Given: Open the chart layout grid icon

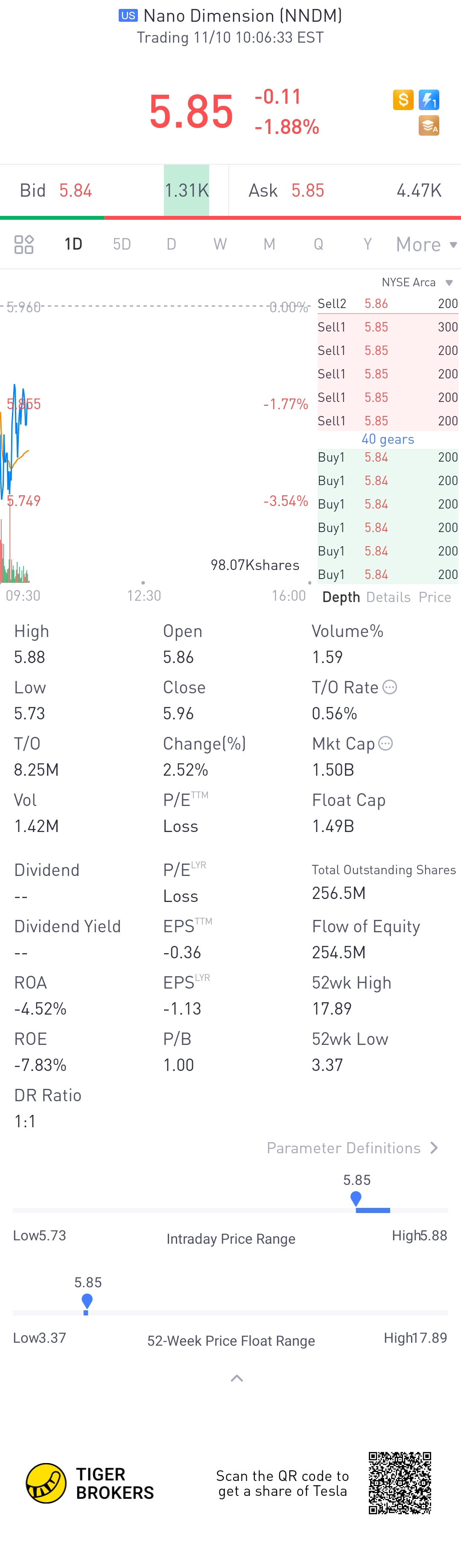Looking at the screenshot, I should [x=24, y=244].
